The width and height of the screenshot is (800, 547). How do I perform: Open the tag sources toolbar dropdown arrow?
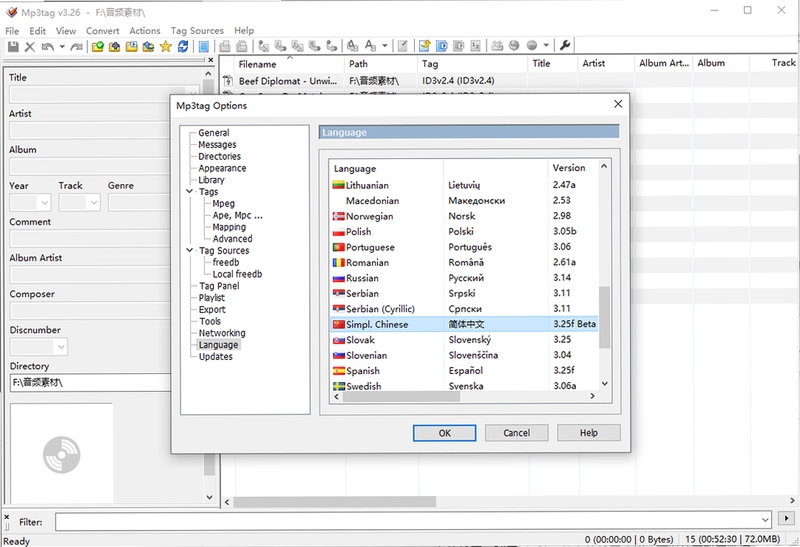click(x=546, y=45)
